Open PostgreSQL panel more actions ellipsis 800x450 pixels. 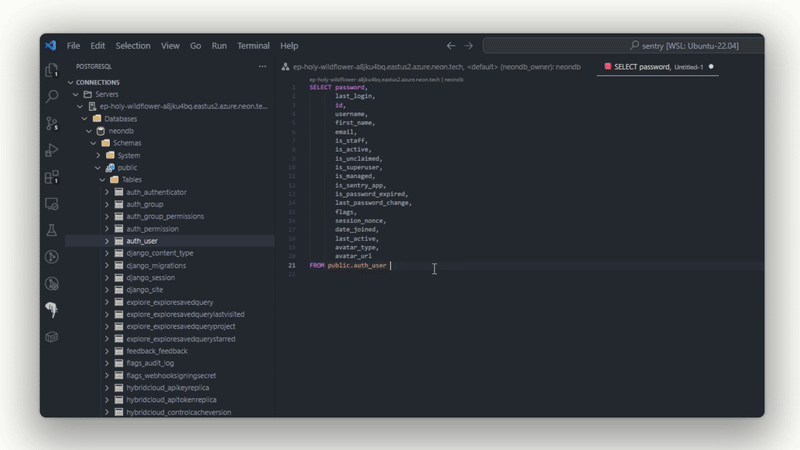point(262,66)
